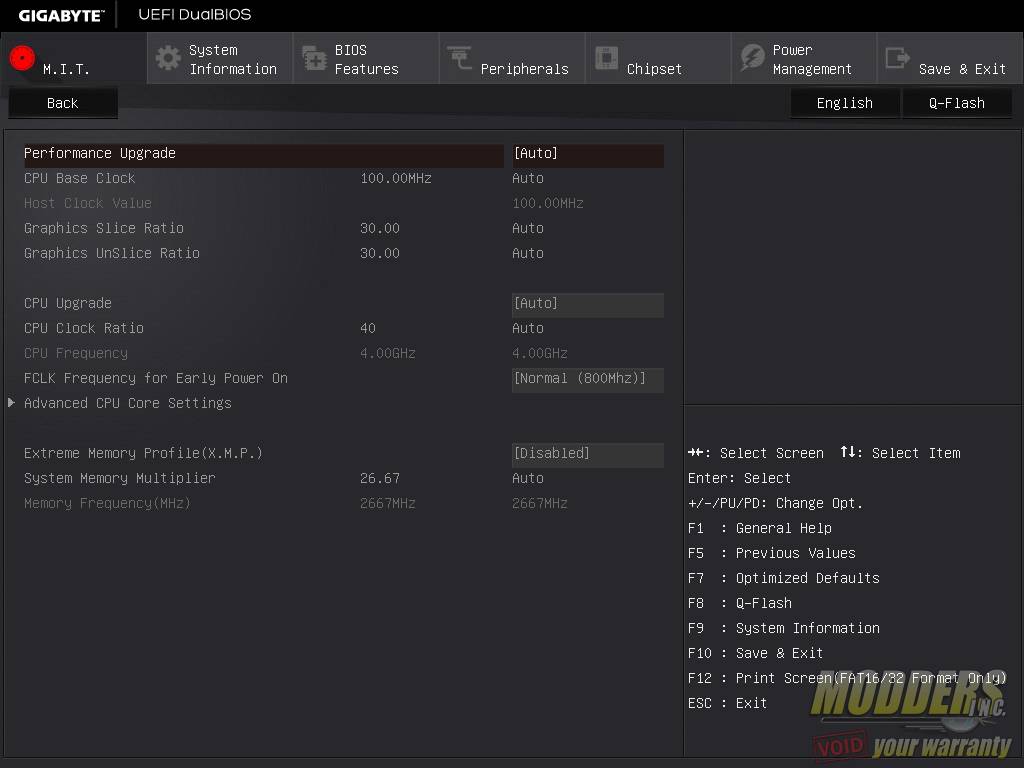This screenshot has height=768, width=1024.
Task: Open the M.I.T. tab
Action: click(x=74, y=59)
